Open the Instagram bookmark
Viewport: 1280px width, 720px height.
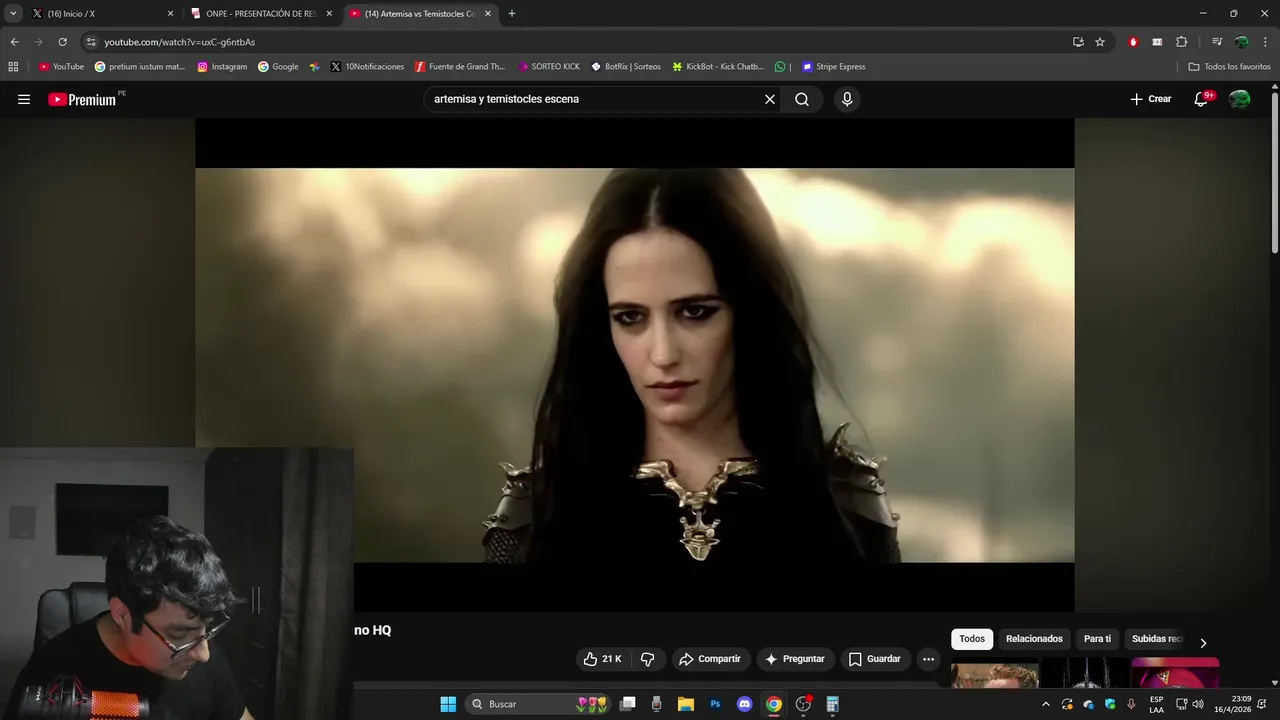pos(222,67)
